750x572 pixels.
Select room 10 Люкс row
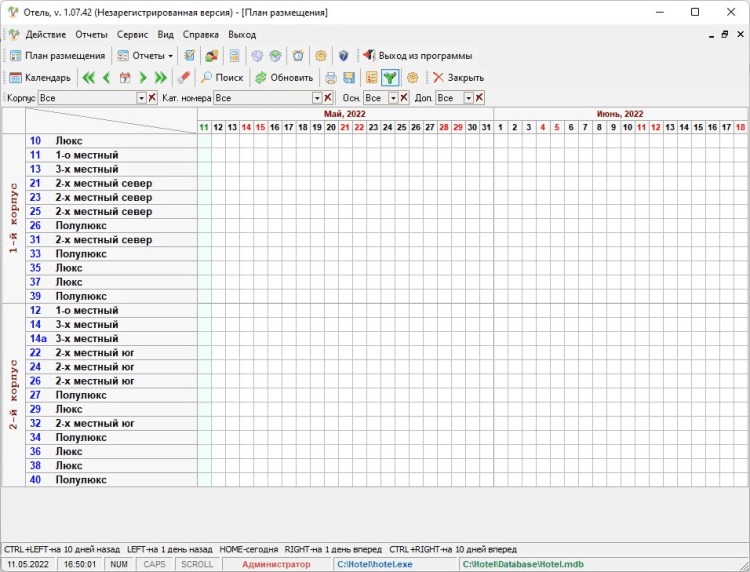[x=111, y=141]
